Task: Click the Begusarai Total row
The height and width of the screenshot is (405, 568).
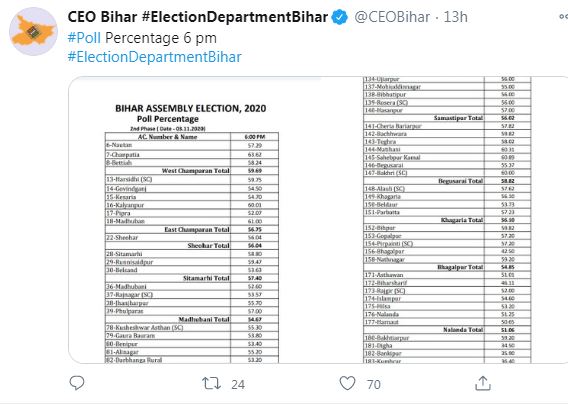Action: [447, 181]
